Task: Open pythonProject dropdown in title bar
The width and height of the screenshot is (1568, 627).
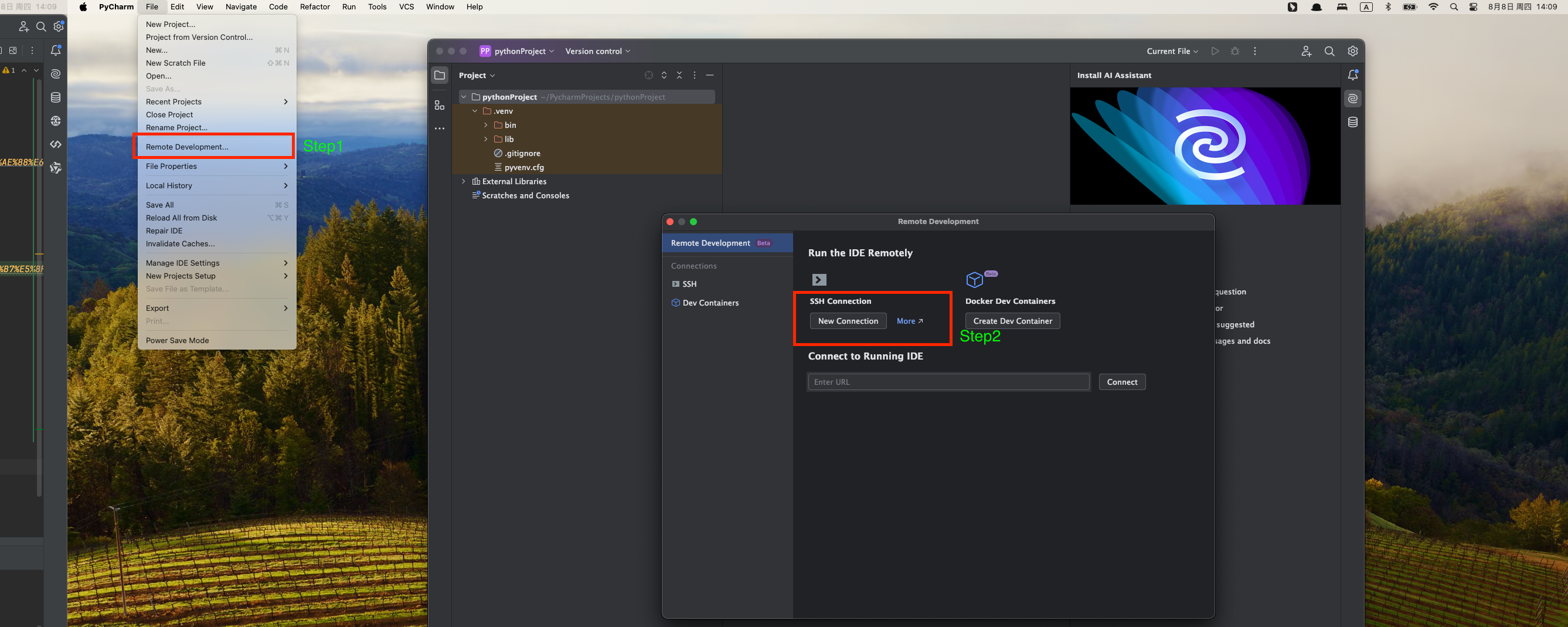Action: point(518,51)
